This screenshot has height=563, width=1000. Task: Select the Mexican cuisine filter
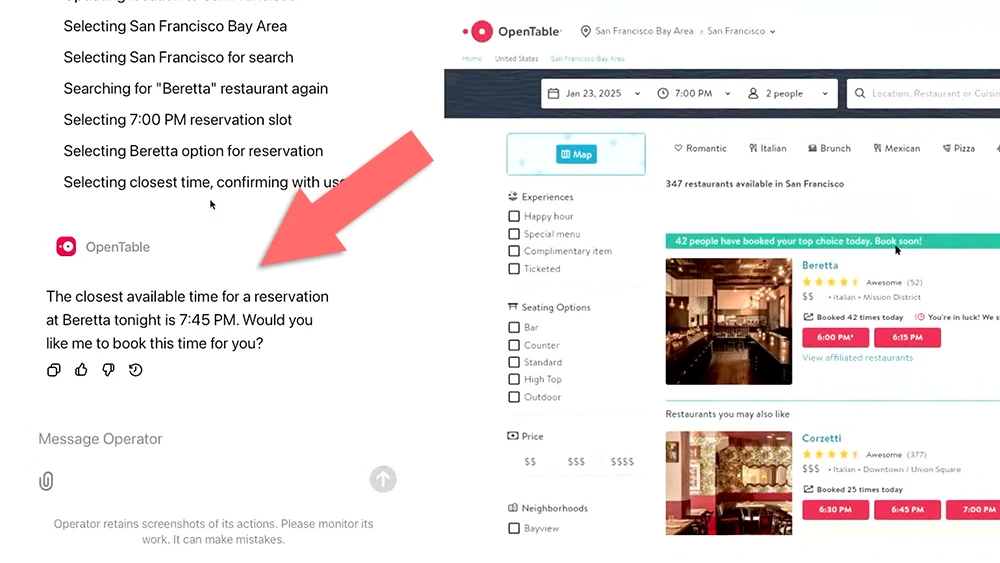tap(897, 149)
